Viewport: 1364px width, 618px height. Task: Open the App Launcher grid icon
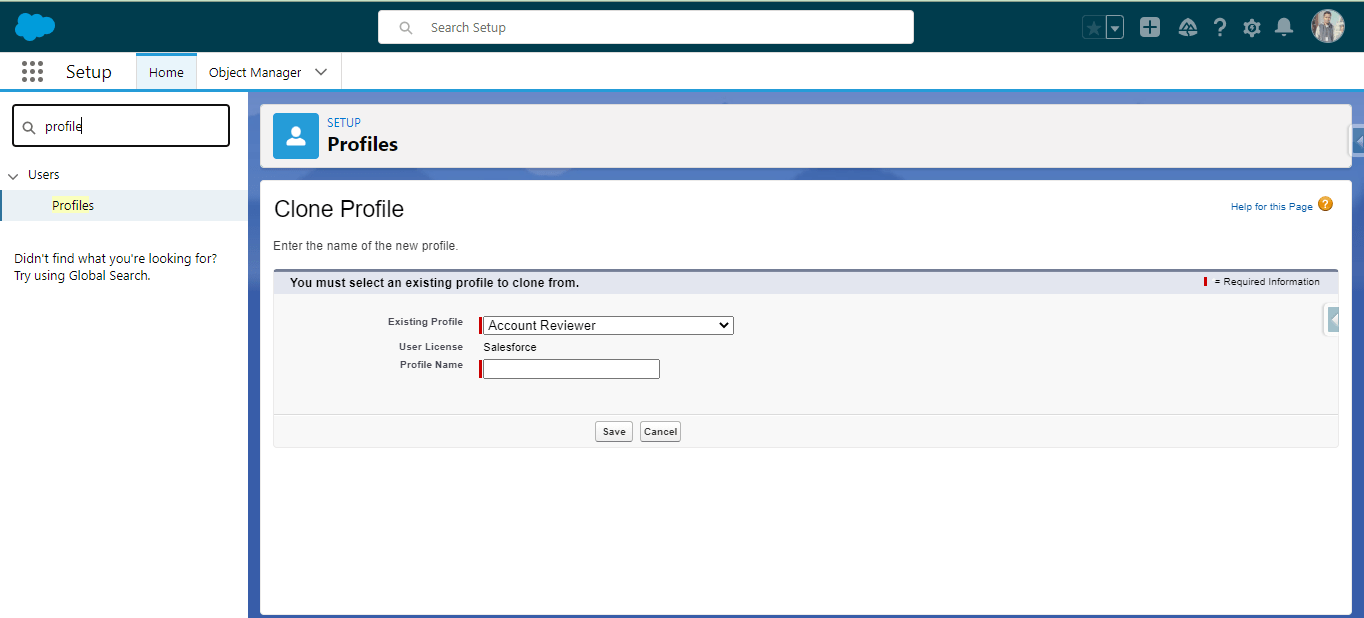pyautogui.click(x=32, y=72)
